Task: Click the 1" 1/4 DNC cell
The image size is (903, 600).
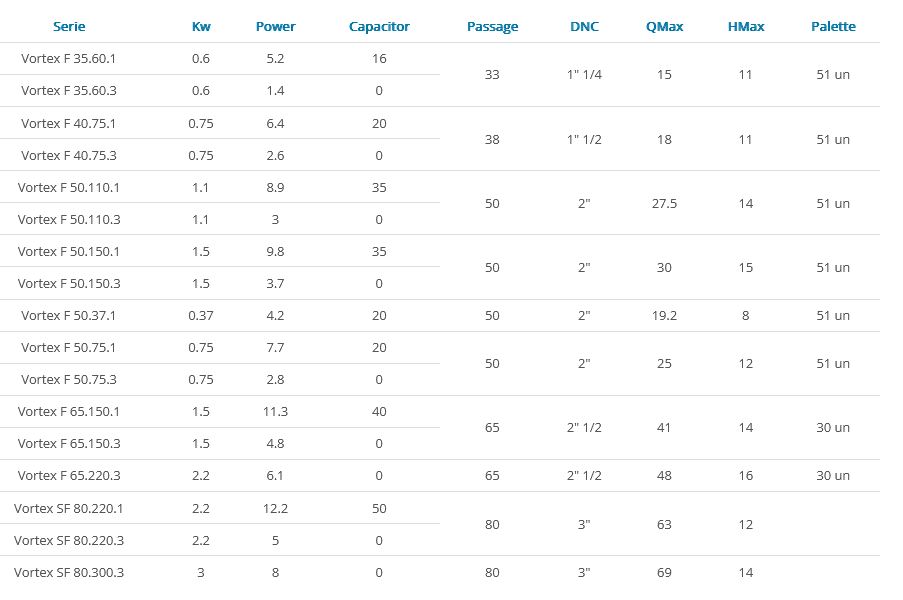Action: pos(584,75)
